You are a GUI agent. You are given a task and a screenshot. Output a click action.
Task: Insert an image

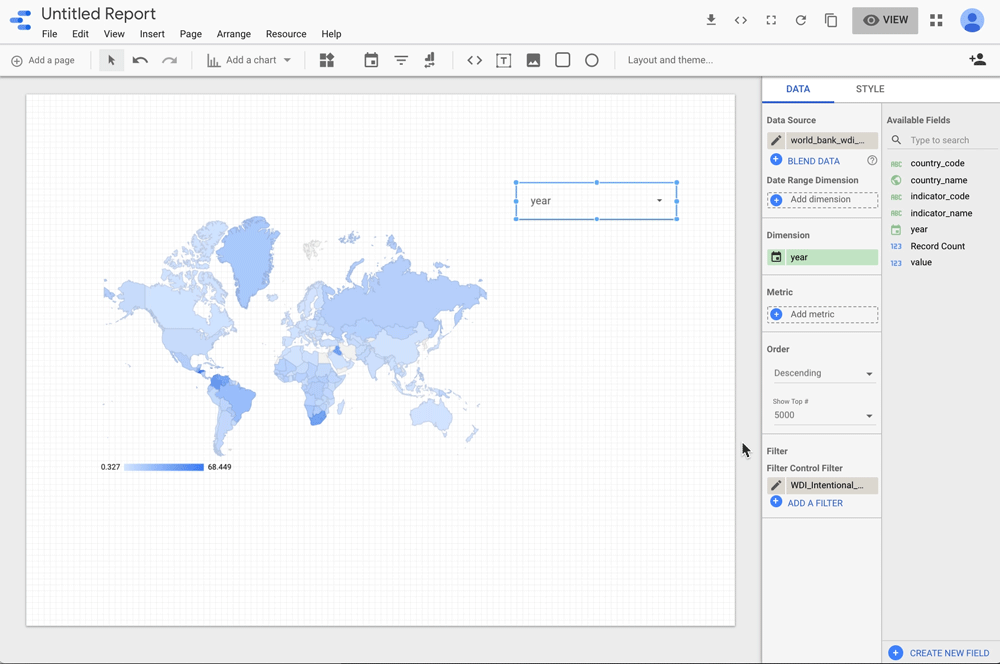(533, 60)
